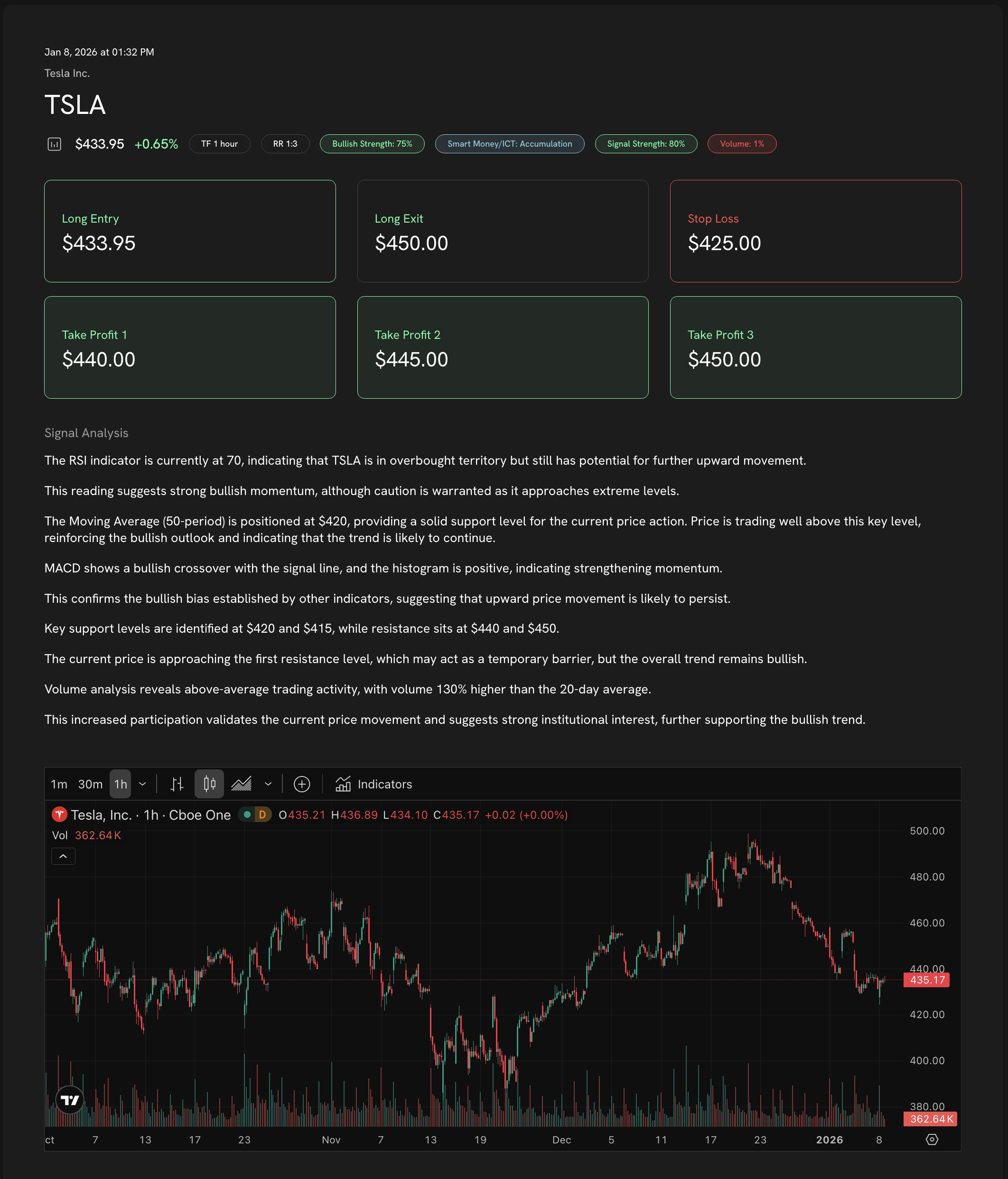Open the Indicators menu
1008x1179 pixels.
(374, 784)
